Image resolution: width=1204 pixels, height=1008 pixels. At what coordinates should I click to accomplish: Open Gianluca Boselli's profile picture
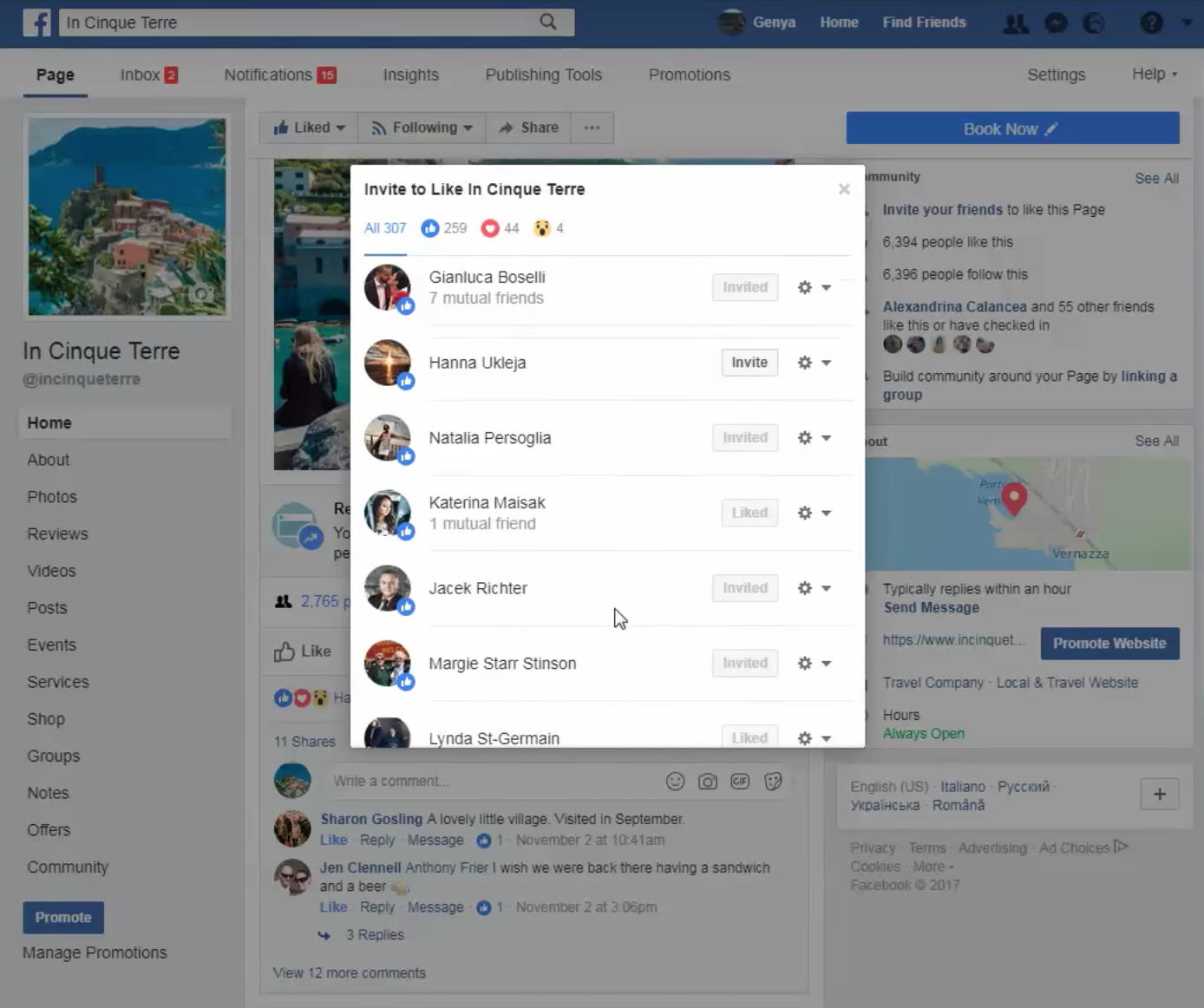click(x=388, y=287)
